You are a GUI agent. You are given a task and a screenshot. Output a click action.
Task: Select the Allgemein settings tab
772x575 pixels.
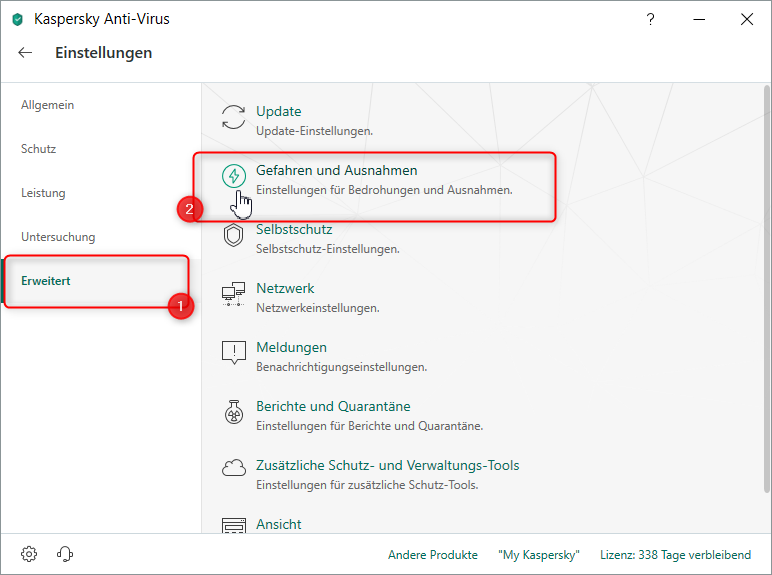tap(47, 105)
